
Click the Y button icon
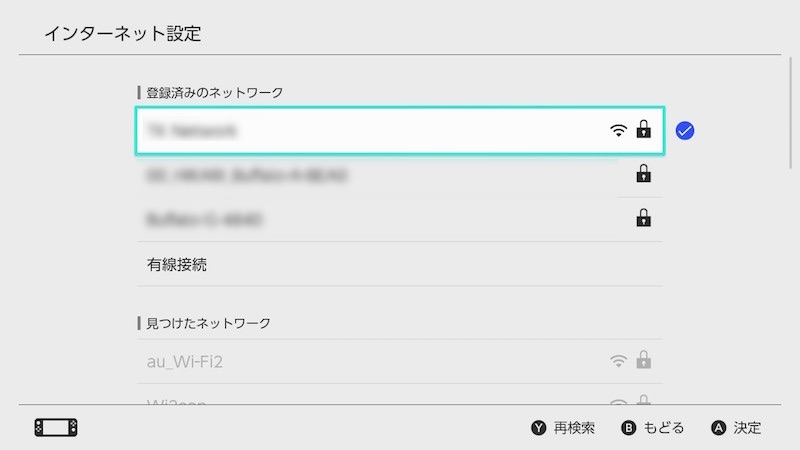coord(538,428)
